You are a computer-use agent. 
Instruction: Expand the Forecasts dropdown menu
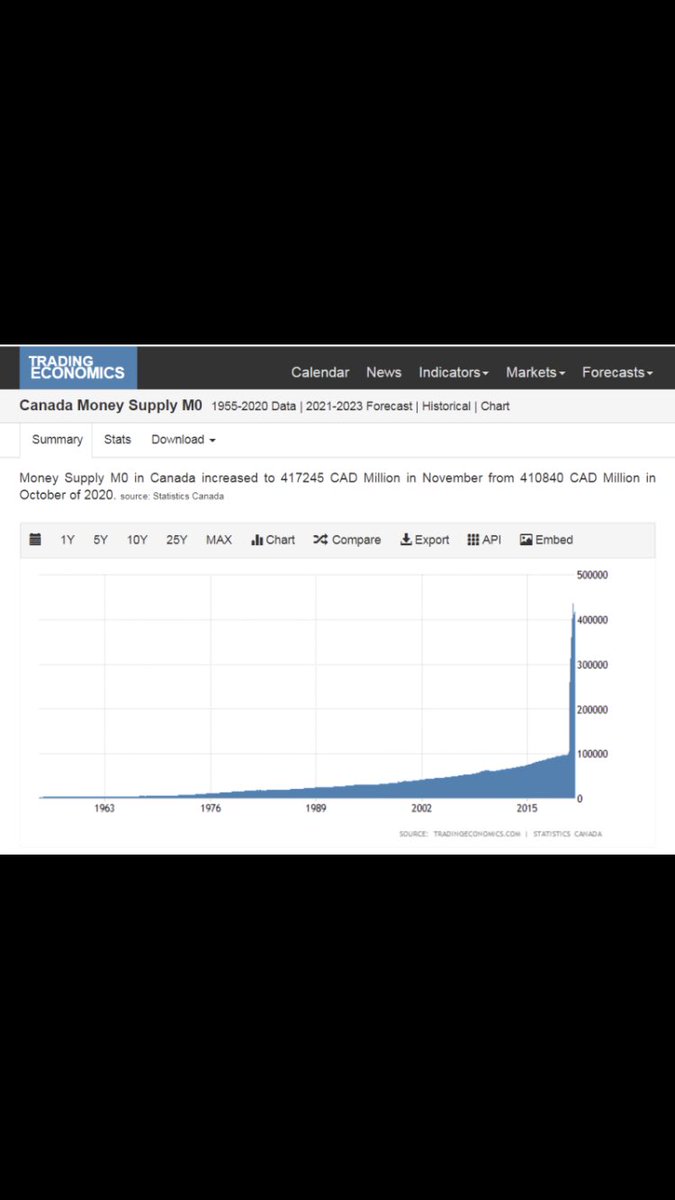tap(617, 372)
